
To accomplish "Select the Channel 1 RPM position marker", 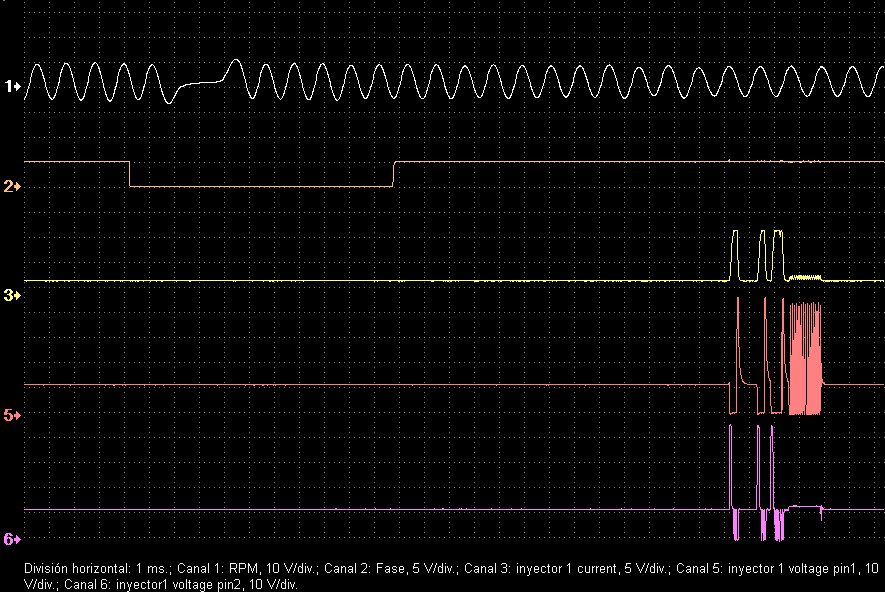I will 8,87.
